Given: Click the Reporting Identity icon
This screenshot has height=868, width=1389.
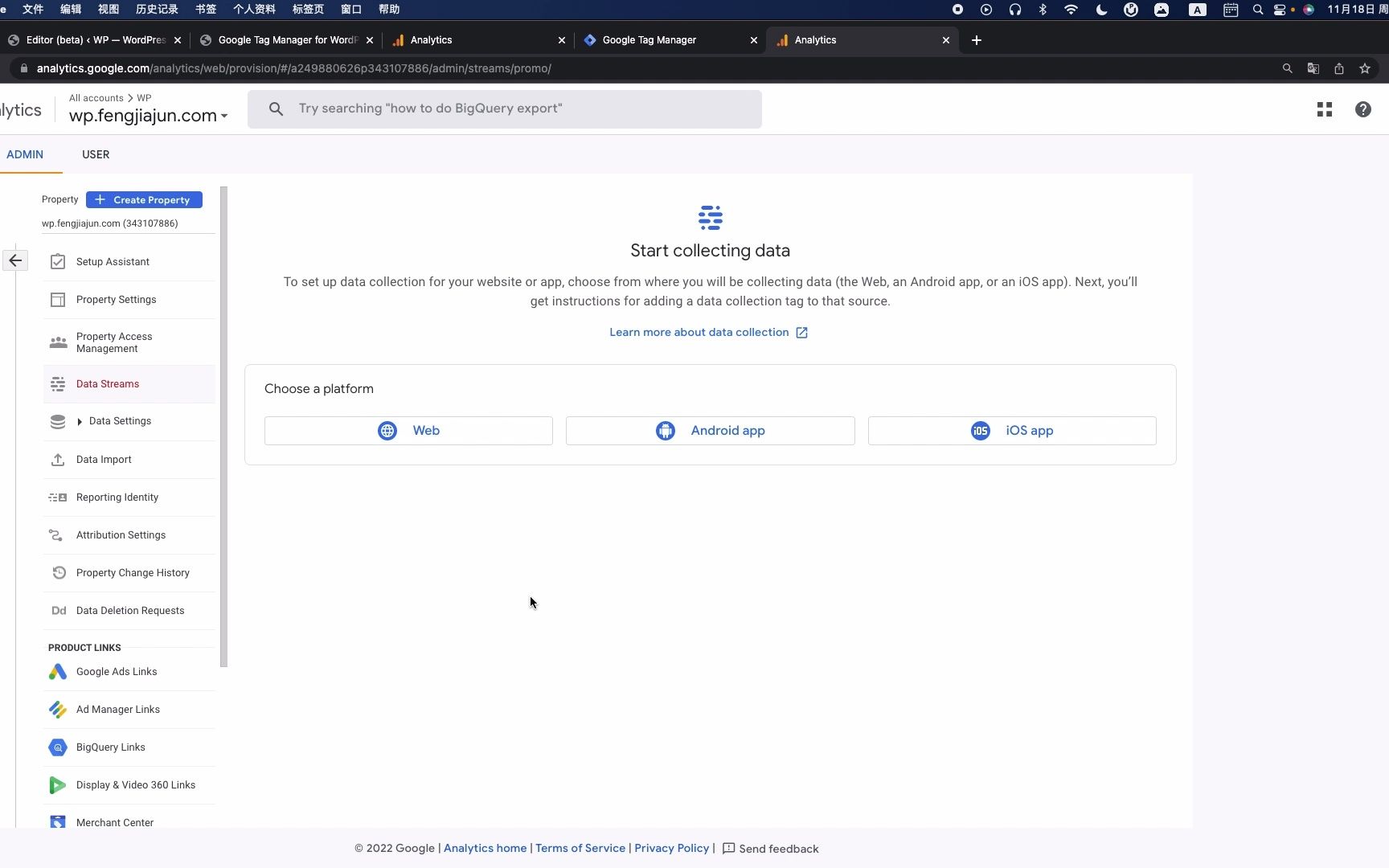Looking at the screenshot, I should pyautogui.click(x=58, y=497).
